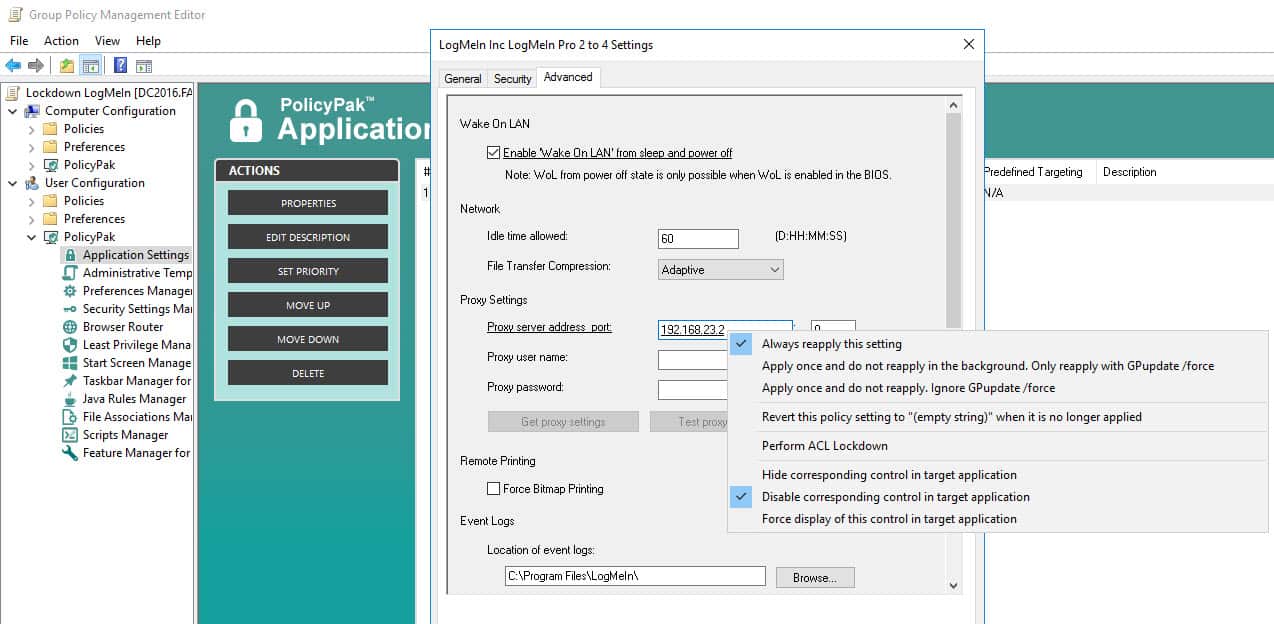Click the Application Settings padlock icon
This screenshot has height=624, width=1274.
[x=70, y=255]
